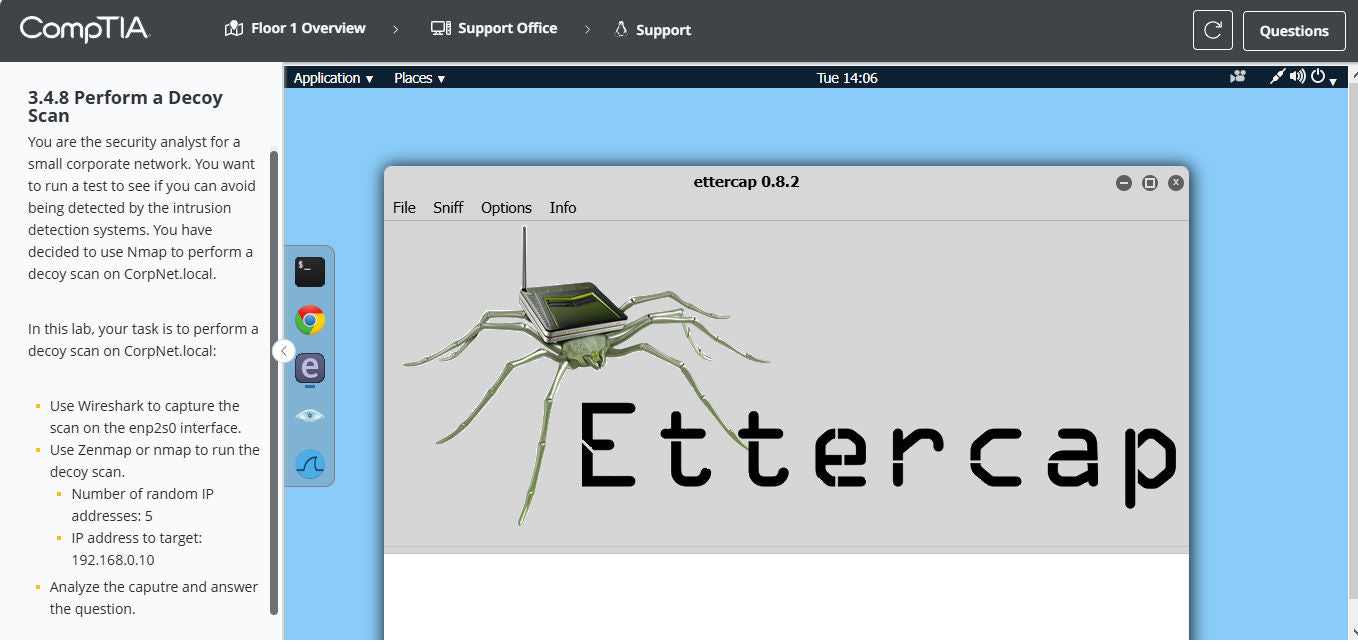Click the CompTIA logo
Screen dimensions: 1358x641
tap(85, 30)
